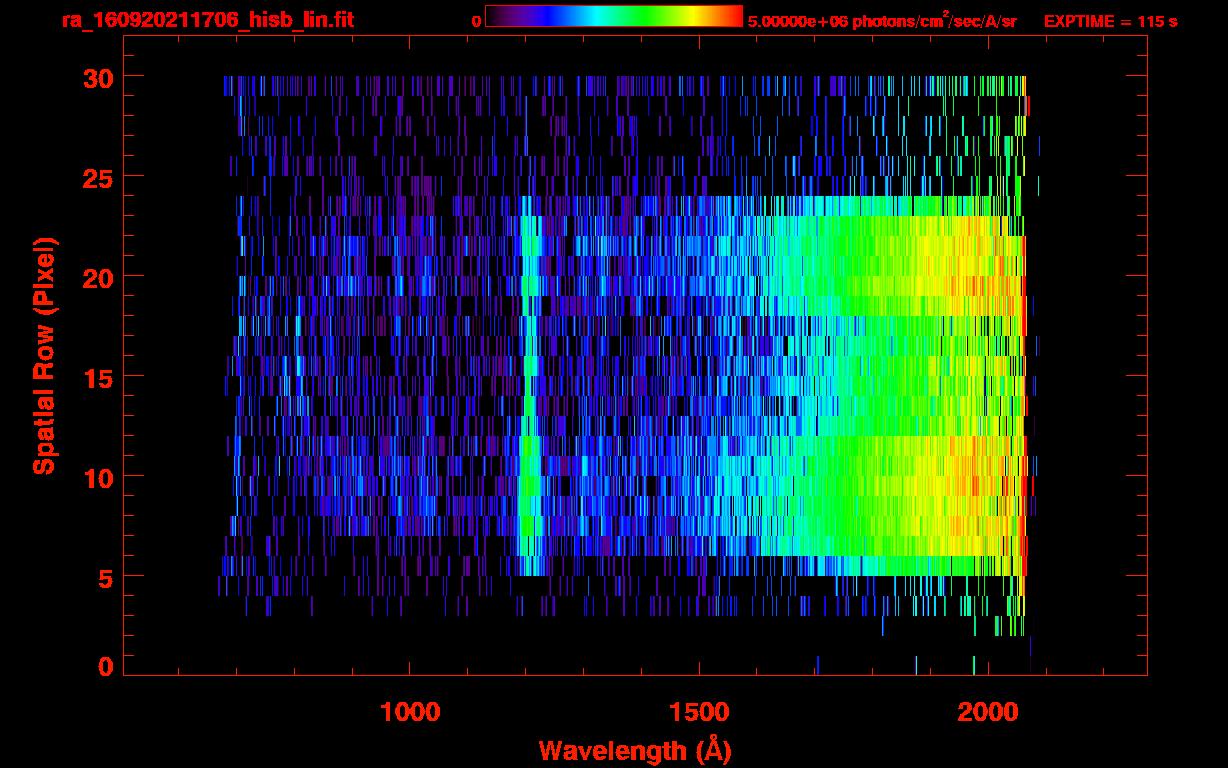
Task: Click the spatial row tick label 30
Action: 97,77
